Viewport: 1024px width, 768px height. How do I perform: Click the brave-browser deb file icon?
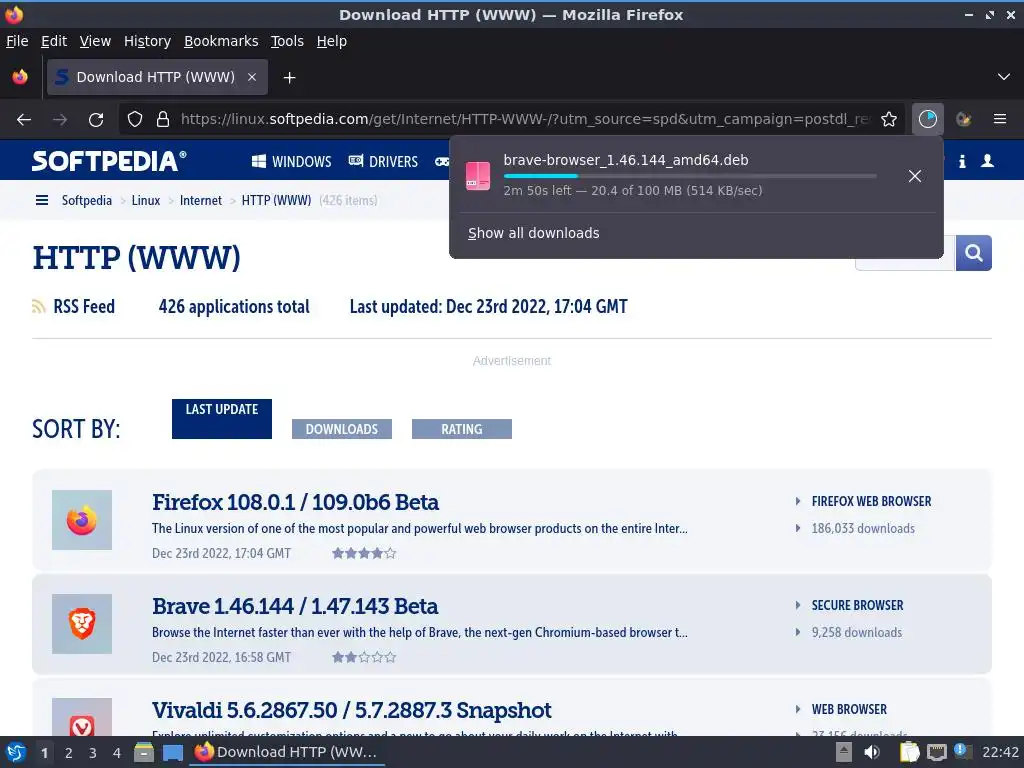point(478,176)
